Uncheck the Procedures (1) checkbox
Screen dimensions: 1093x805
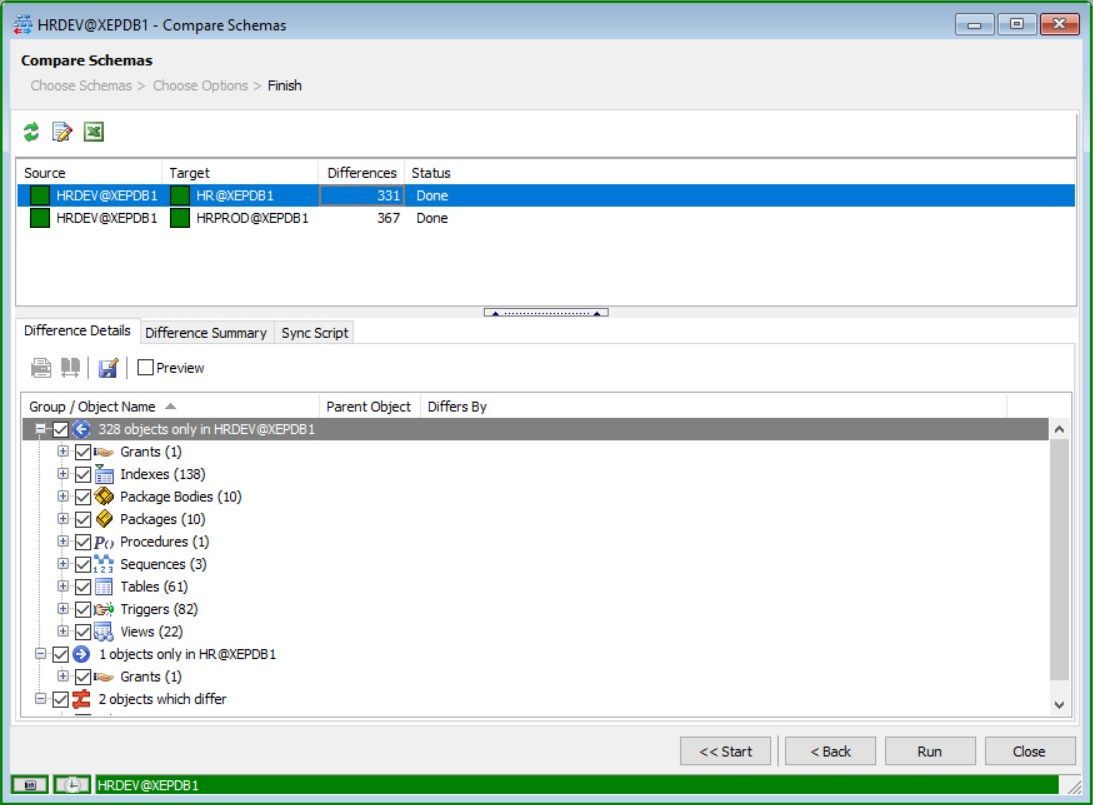(83, 542)
